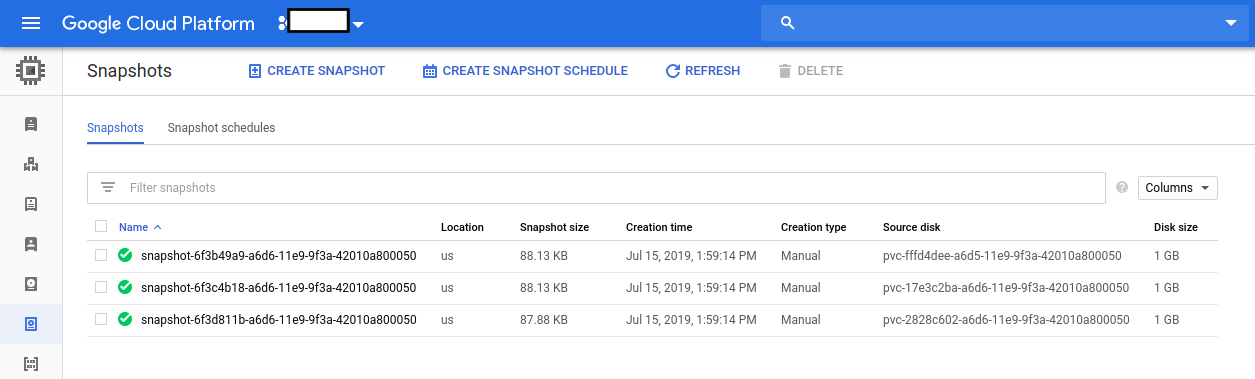
Task: Click the Creation time column header
Action: click(659, 227)
